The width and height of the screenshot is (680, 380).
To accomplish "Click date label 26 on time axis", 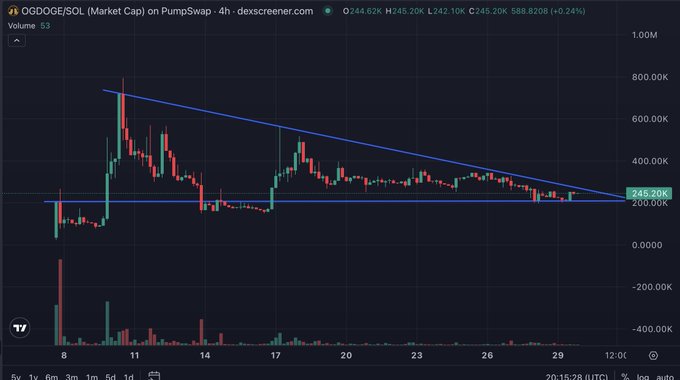I will coord(487,356).
